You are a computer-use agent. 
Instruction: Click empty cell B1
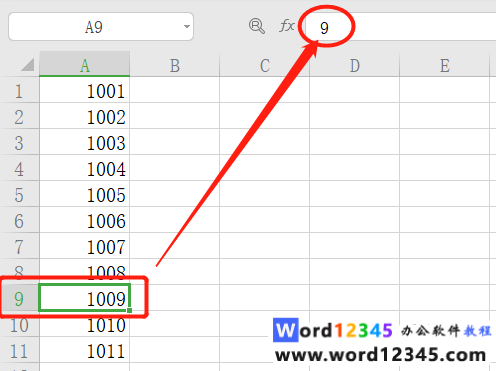[175, 90]
